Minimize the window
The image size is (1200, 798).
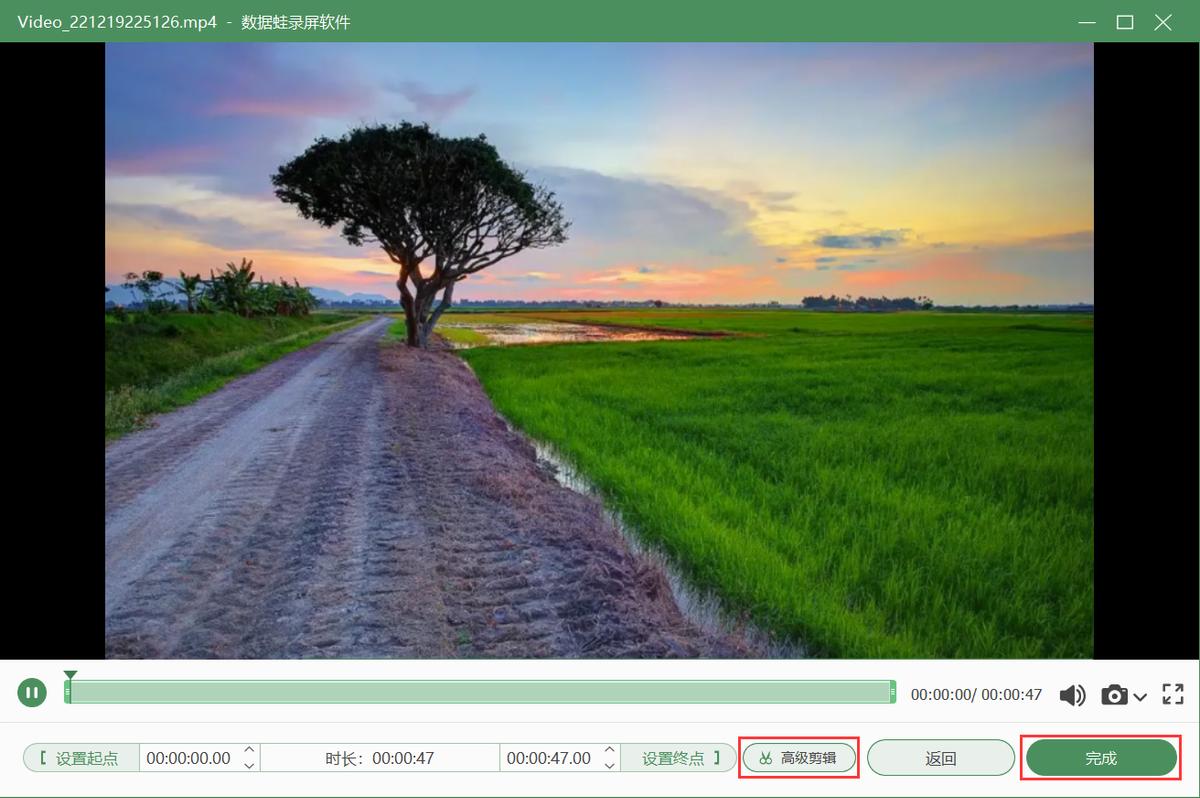click(1086, 22)
